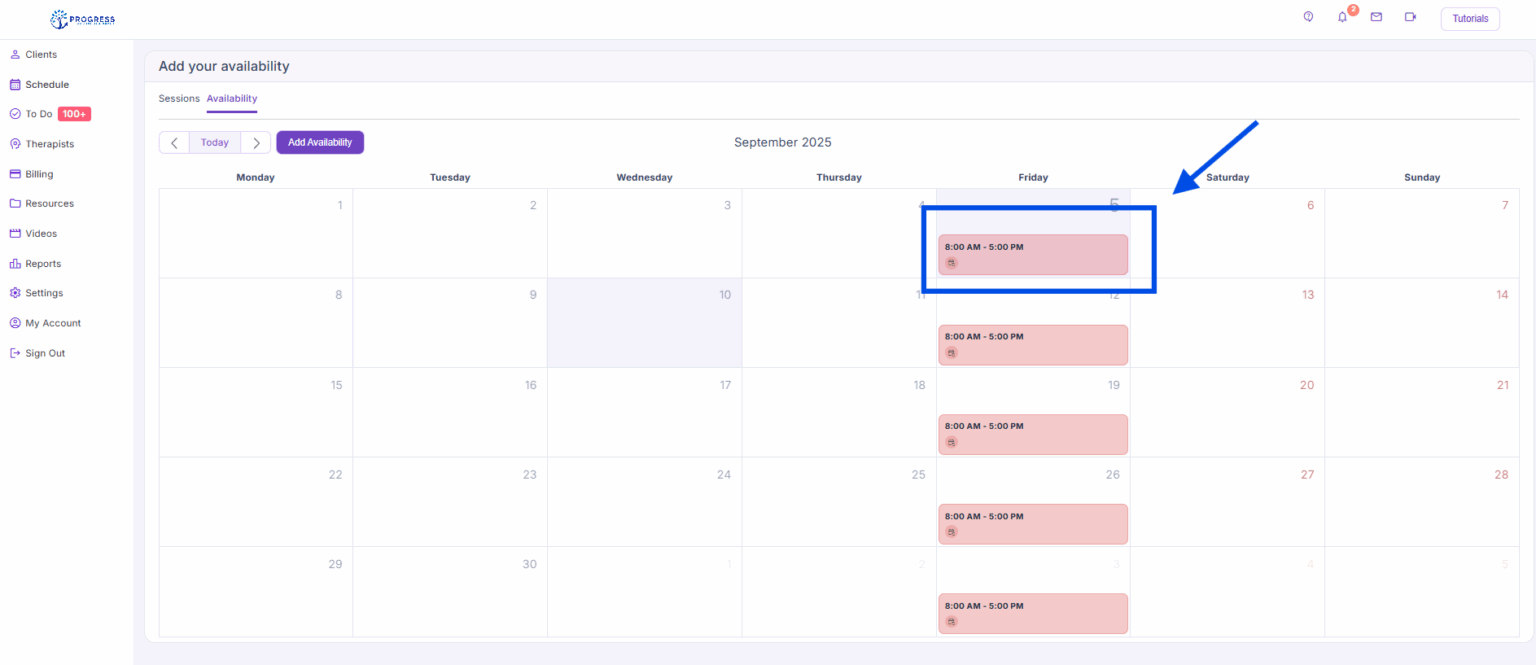The height and width of the screenshot is (665, 1536).
Task: Select the Availability tab
Action: 232,98
